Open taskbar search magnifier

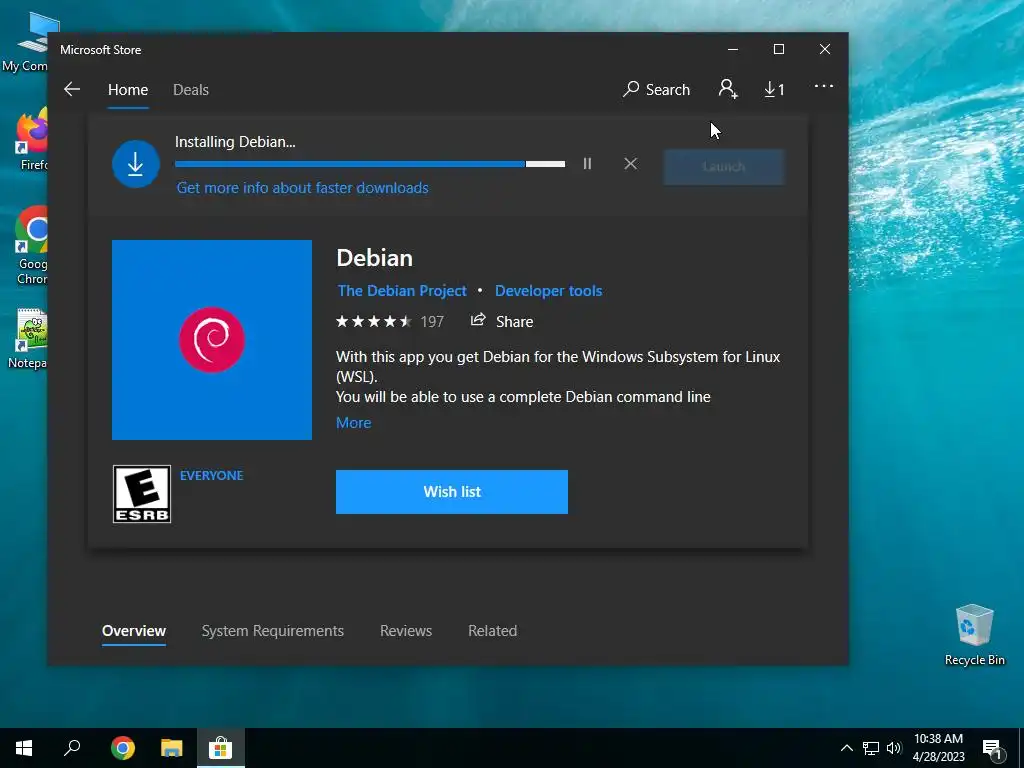click(72, 748)
